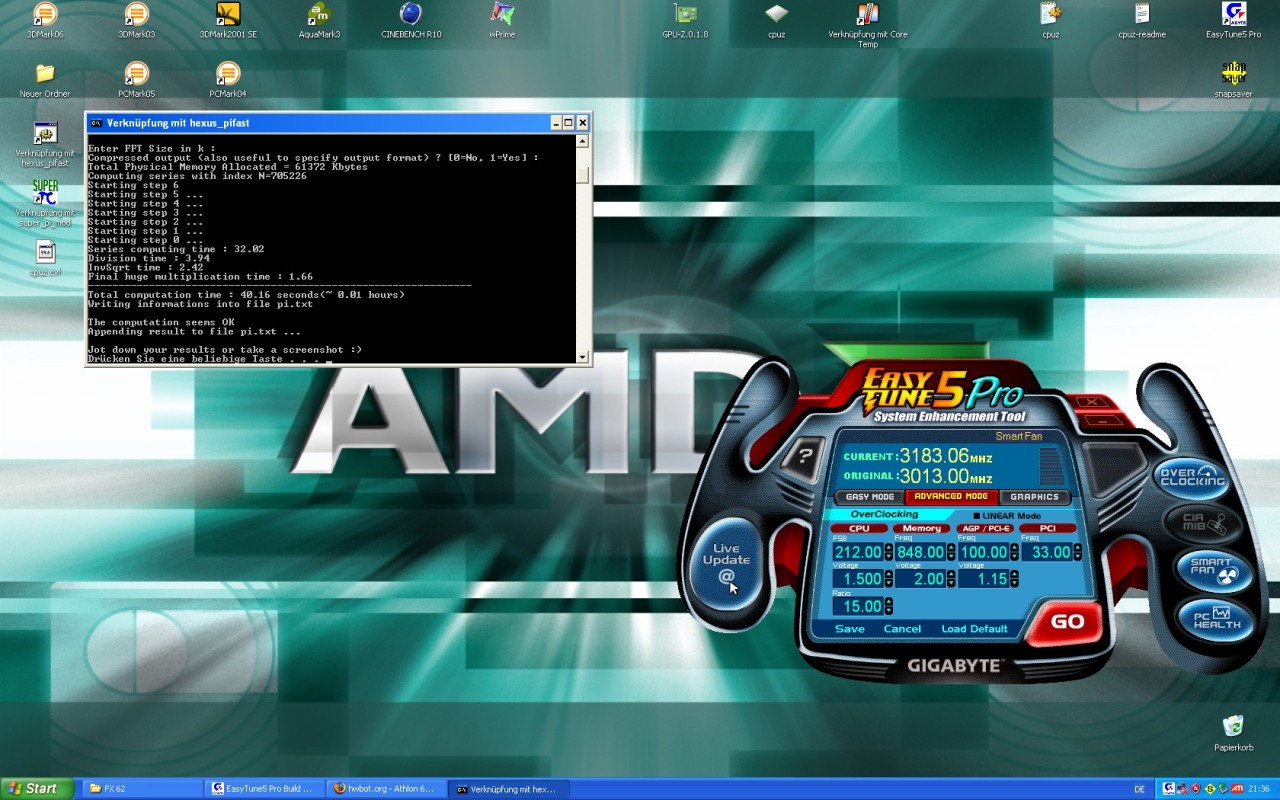Toggle the LINEAR Mode checkbox
1280x800 pixels.
tap(976, 516)
